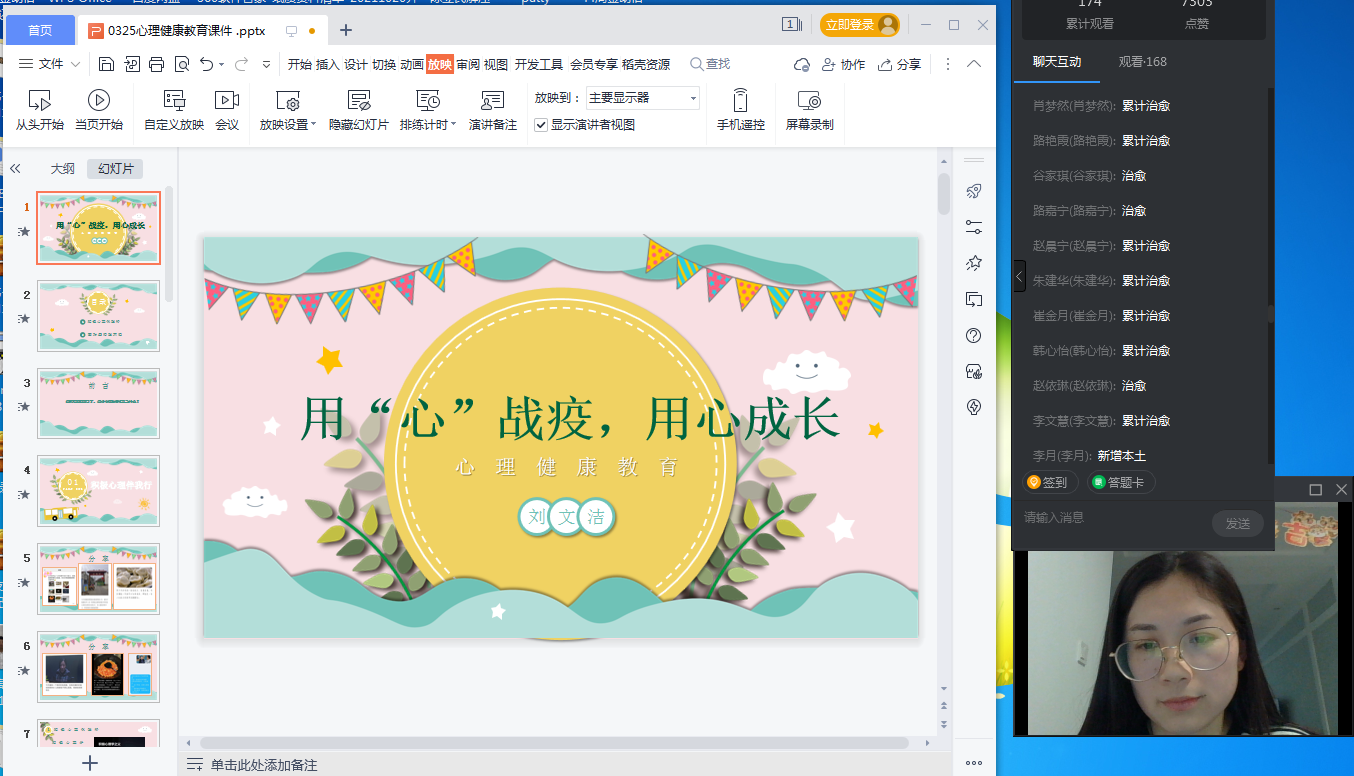Toggle 显示演讲者视图 checkbox
Screen dimensions: 1354x776
pyautogui.click(x=541, y=125)
